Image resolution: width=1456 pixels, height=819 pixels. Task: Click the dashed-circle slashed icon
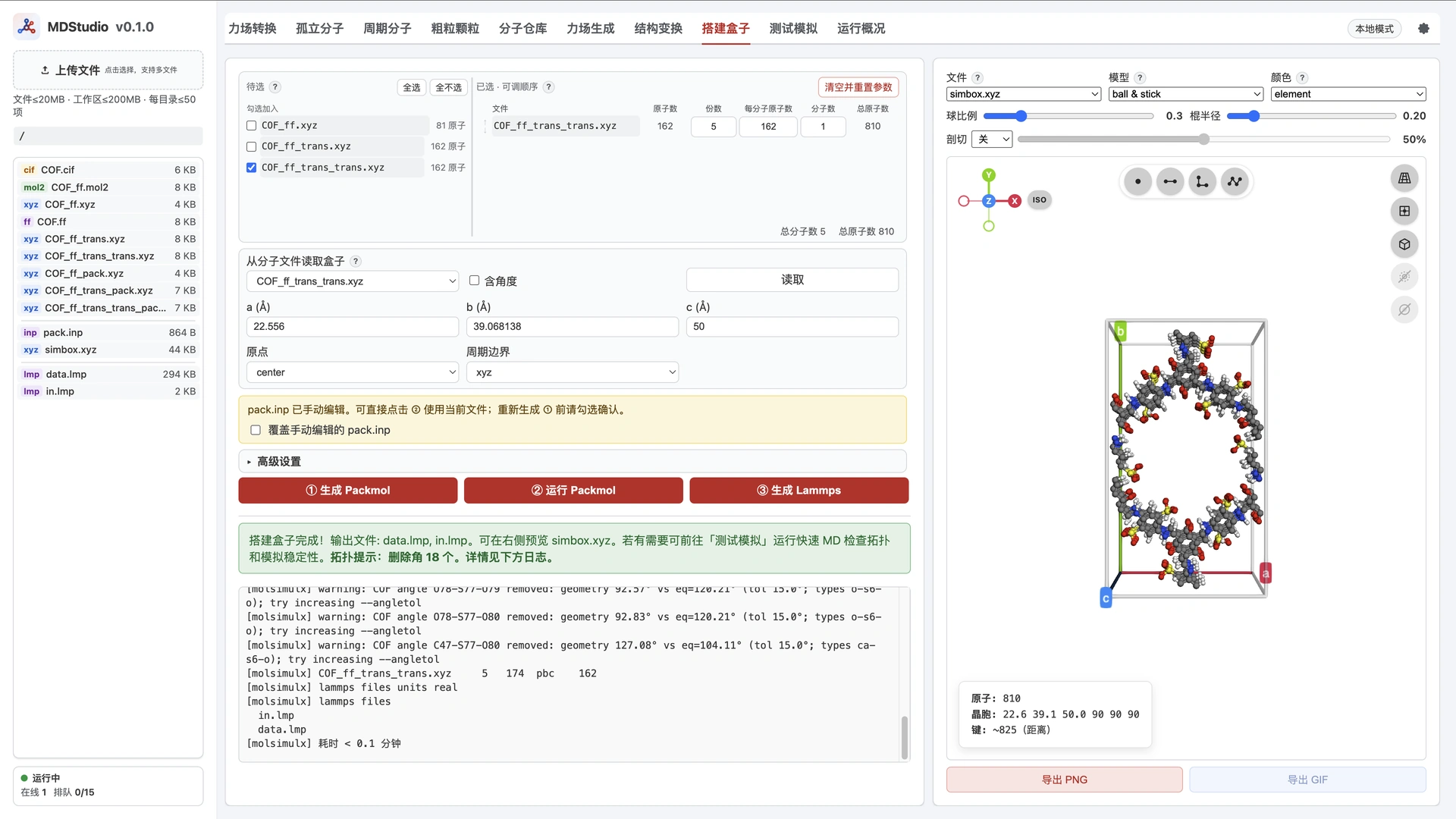[1404, 277]
